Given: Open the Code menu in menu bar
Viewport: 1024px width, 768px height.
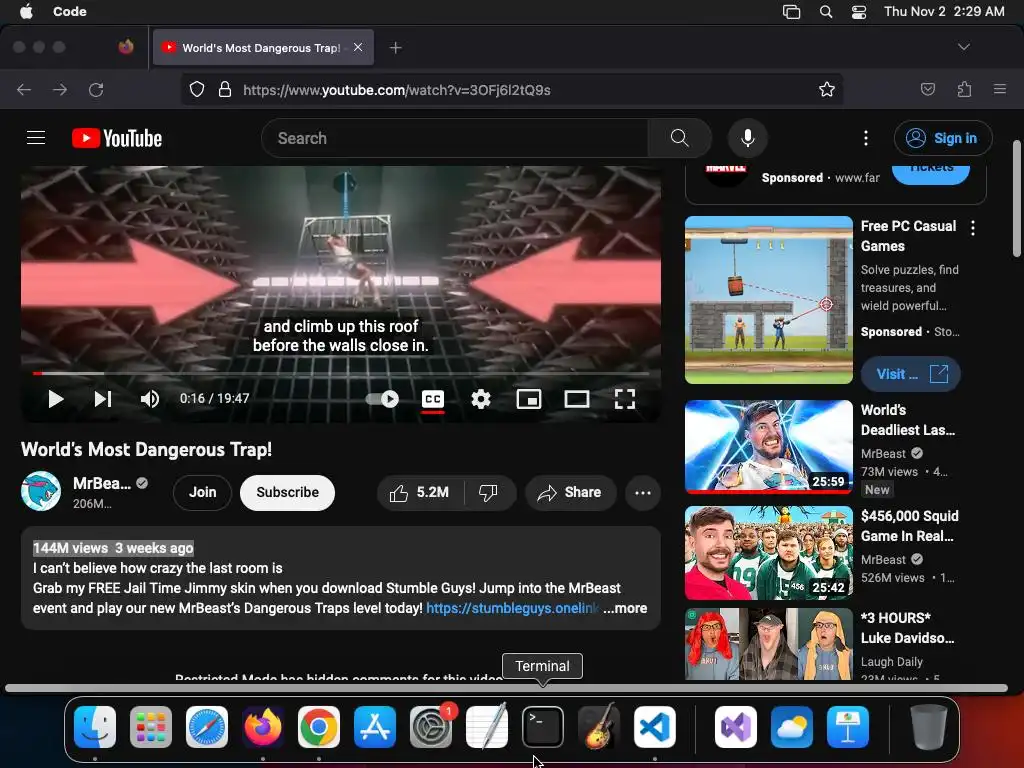Looking at the screenshot, I should [x=70, y=11].
